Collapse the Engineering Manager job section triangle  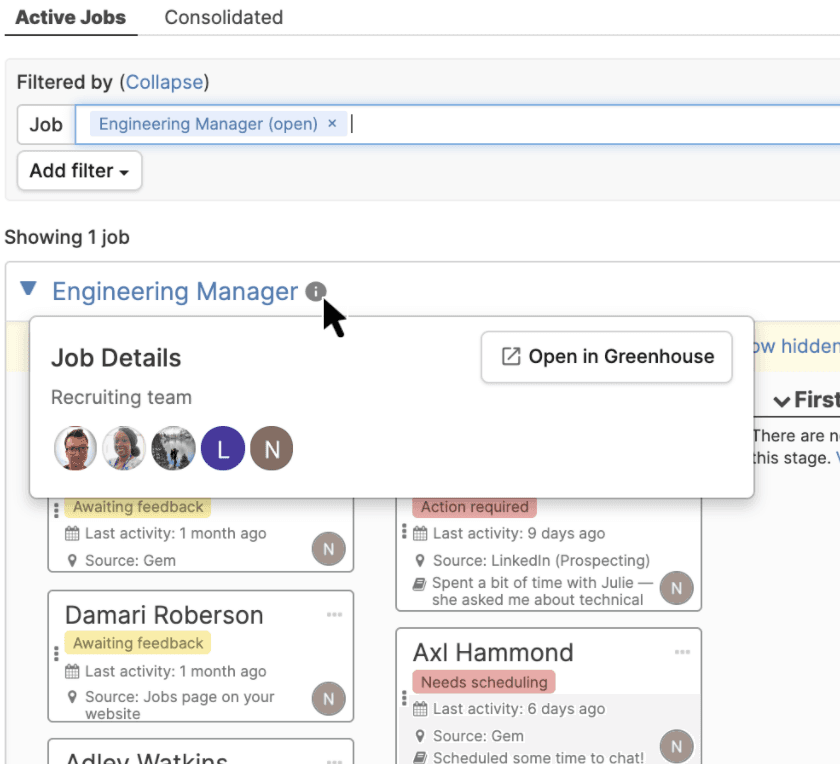28,290
